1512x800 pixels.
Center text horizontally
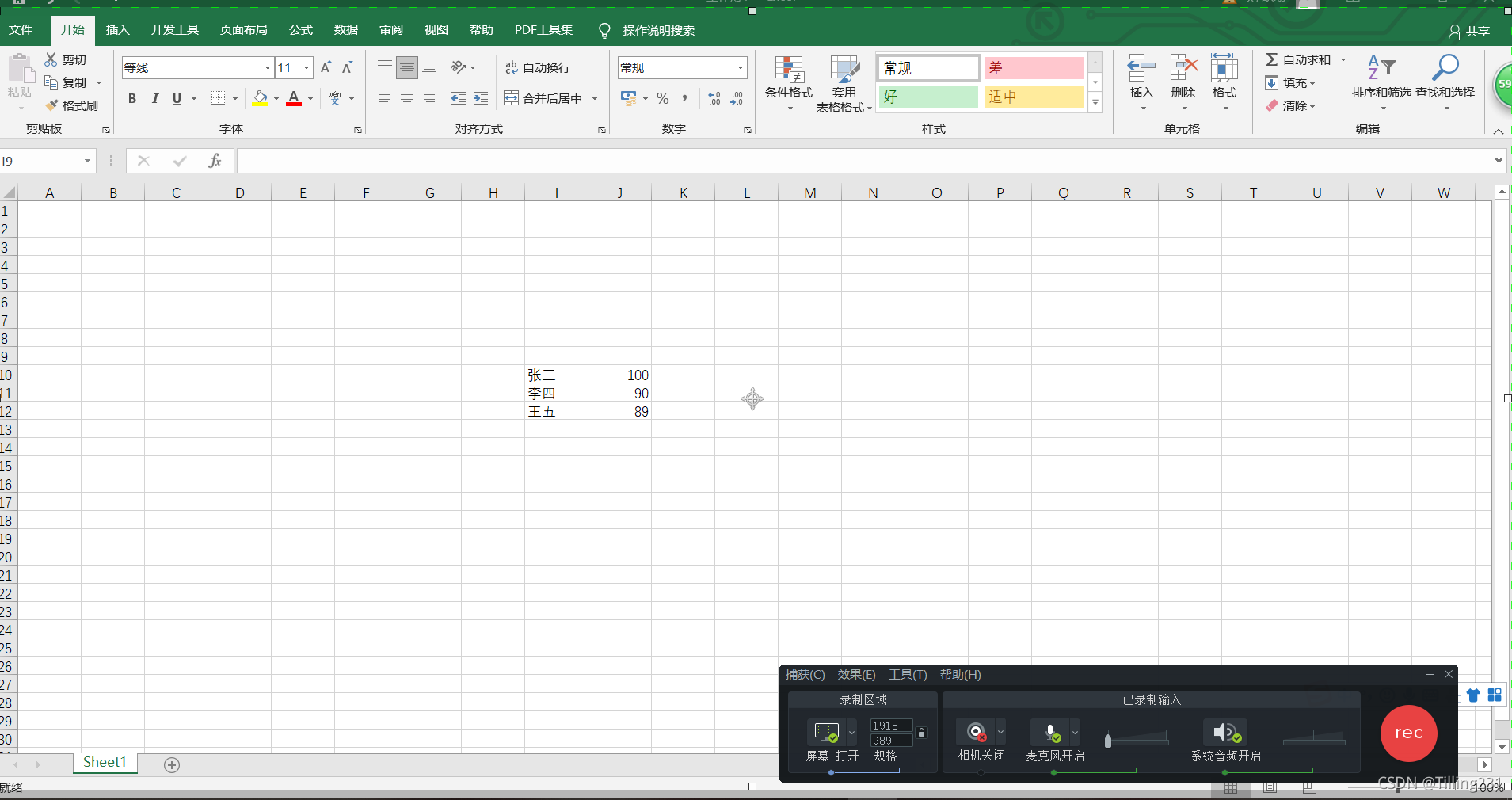point(407,98)
